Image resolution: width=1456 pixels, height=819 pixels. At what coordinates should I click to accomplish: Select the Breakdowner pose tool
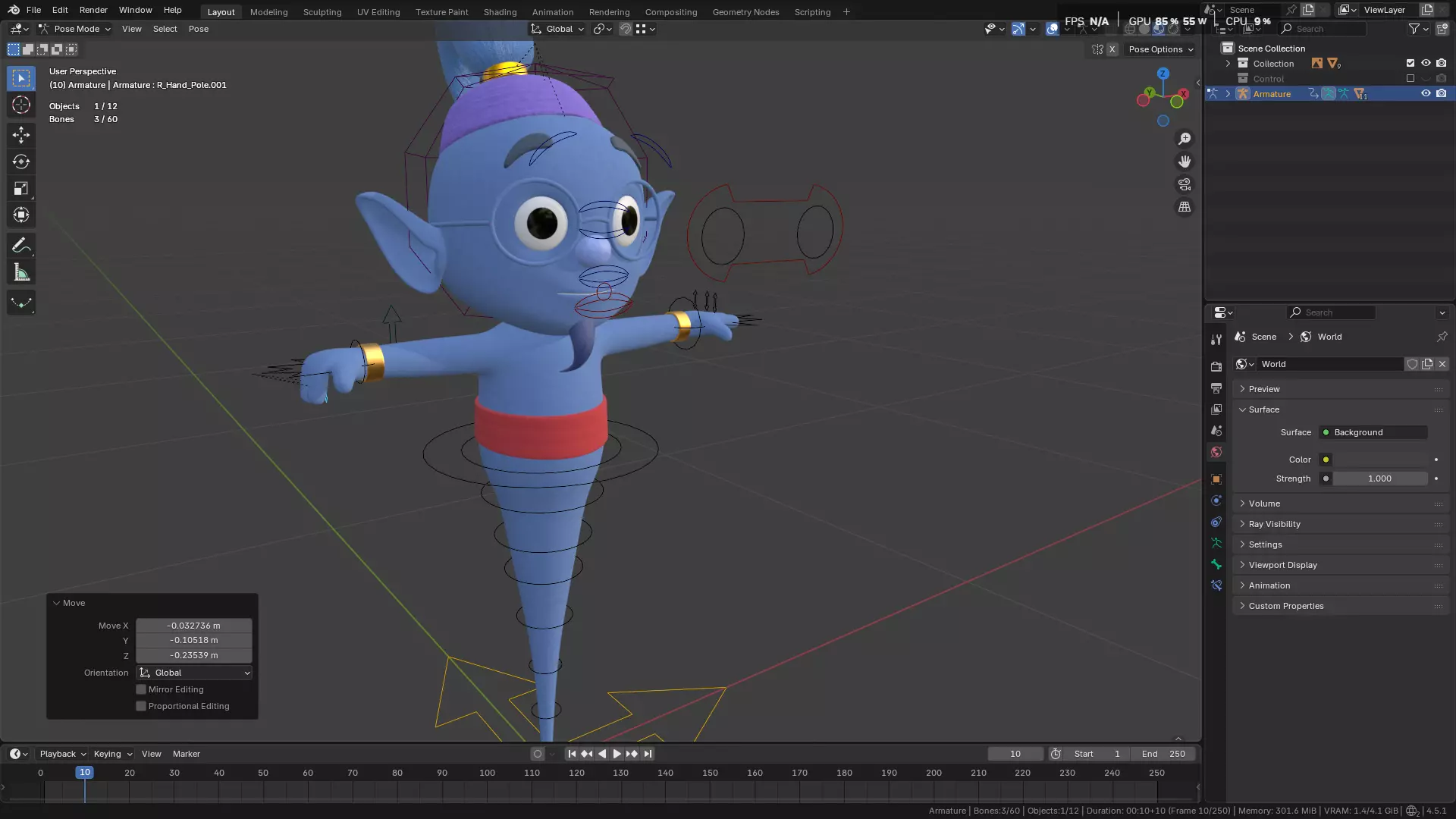[21, 303]
